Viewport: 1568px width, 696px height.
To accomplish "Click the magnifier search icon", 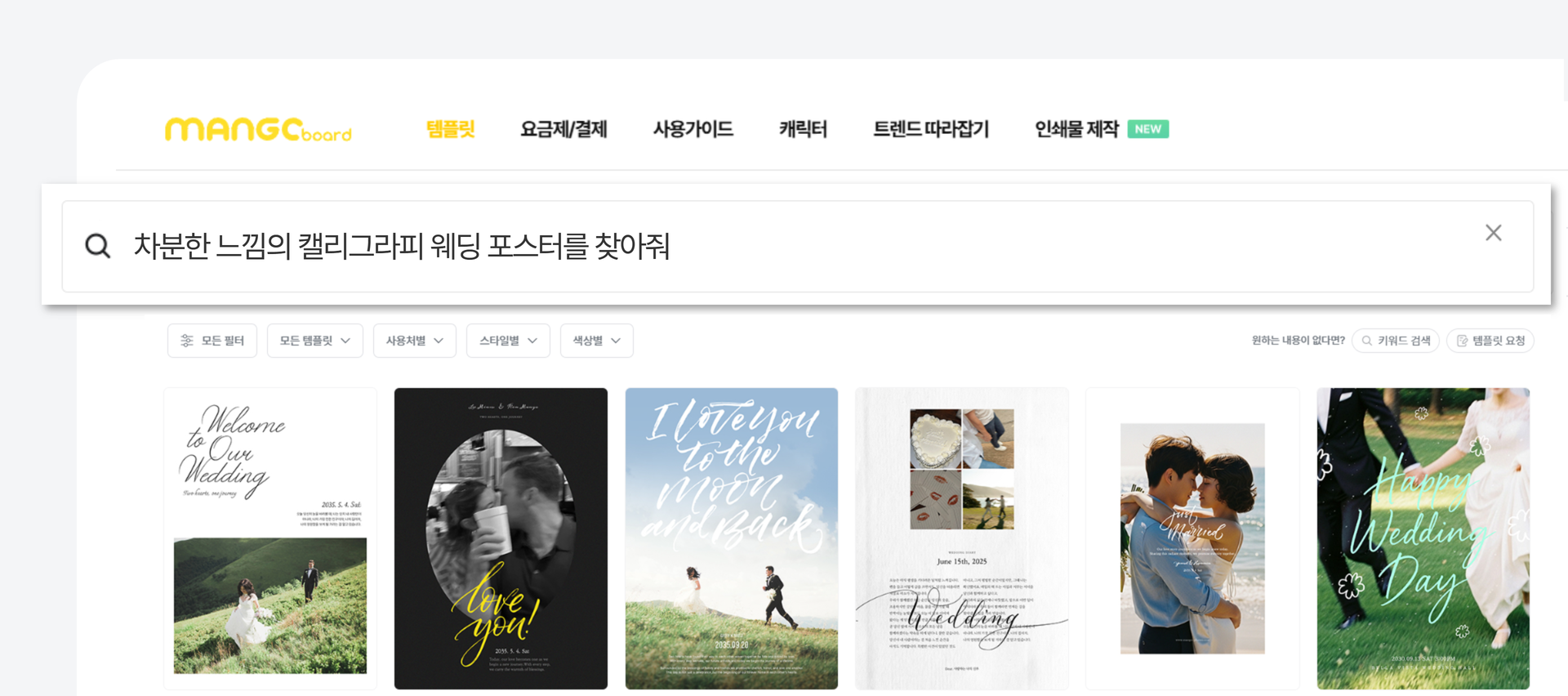I will tap(98, 246).
